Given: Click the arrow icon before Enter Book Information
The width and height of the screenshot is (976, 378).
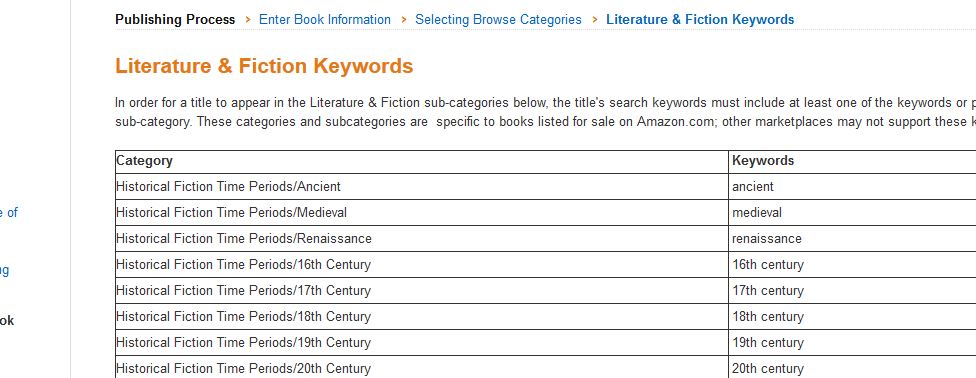Looking at the screenshot, I should click(248, 20).
